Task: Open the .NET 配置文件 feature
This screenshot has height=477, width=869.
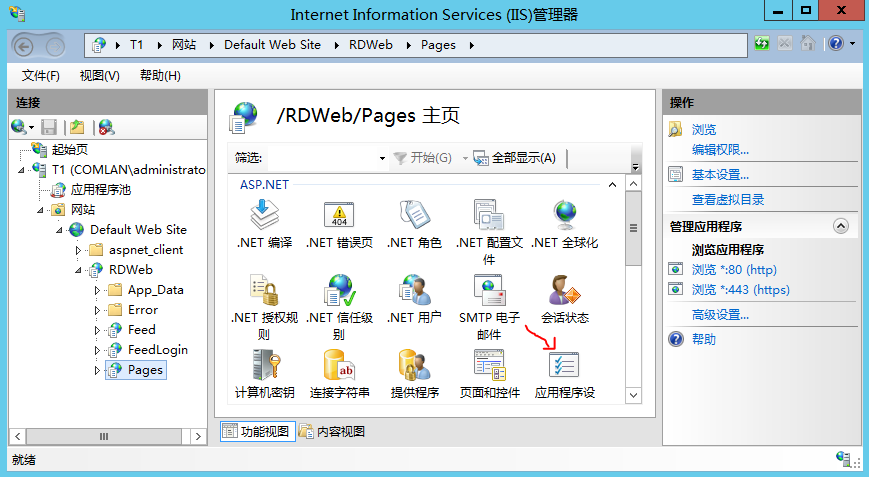Action: 489,214
